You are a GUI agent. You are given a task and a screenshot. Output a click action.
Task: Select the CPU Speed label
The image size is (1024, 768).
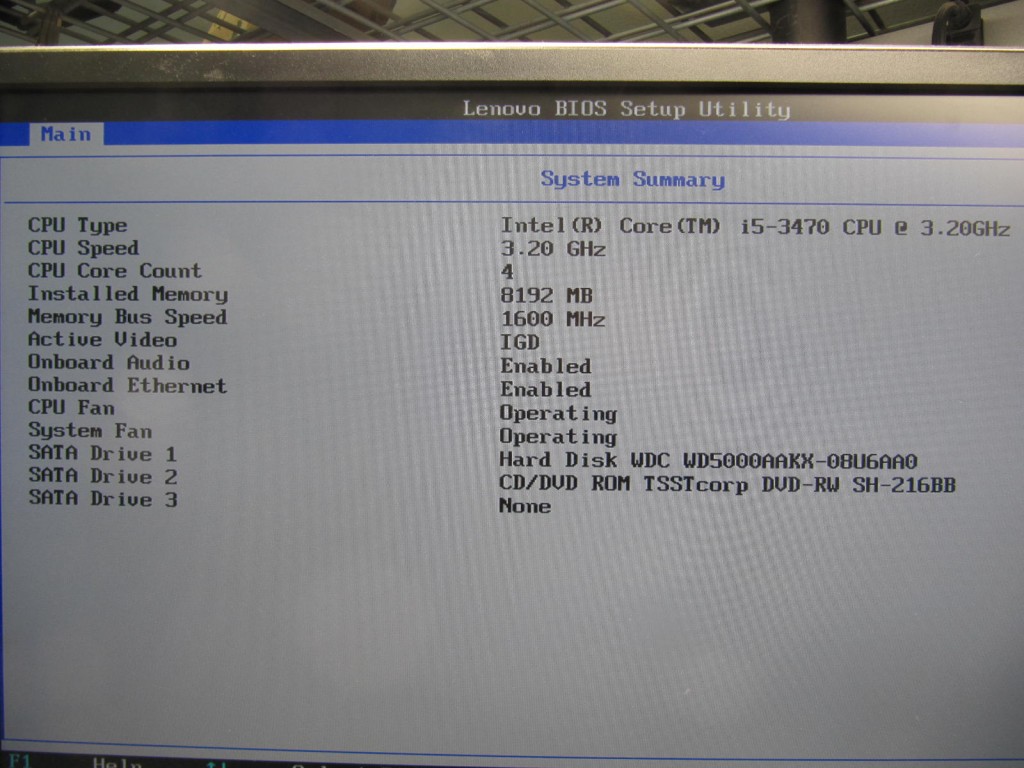84,248
